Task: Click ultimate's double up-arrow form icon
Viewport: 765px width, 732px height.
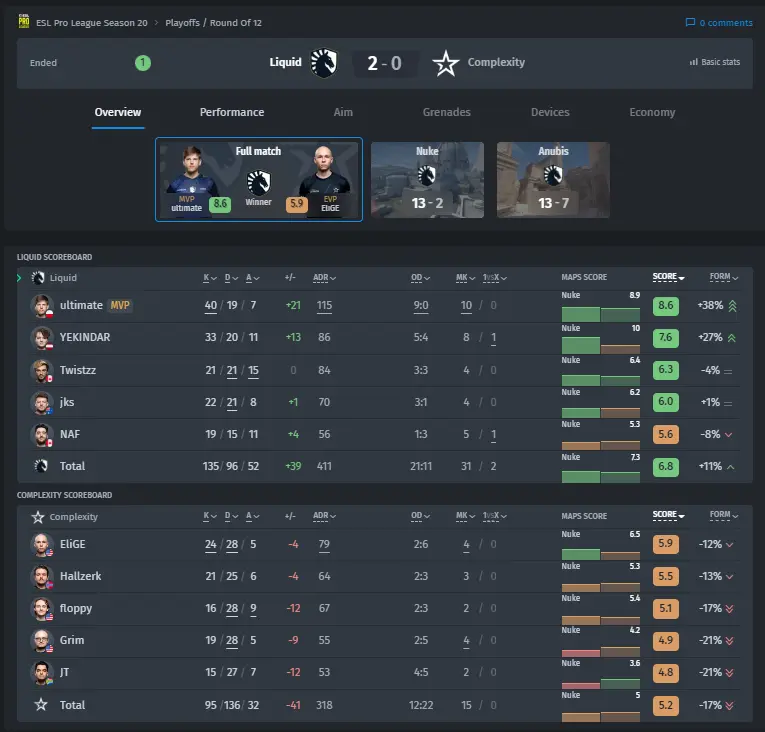Action: [x=732, y=306]
